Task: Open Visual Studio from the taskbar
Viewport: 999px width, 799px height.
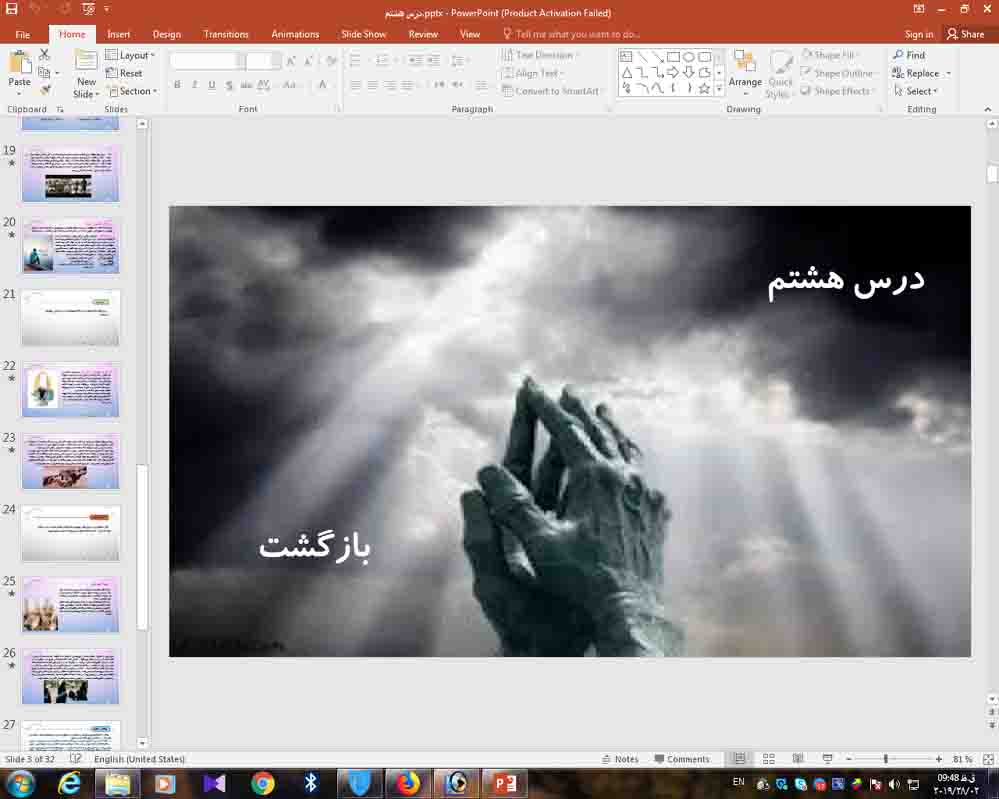Action: 214,783
